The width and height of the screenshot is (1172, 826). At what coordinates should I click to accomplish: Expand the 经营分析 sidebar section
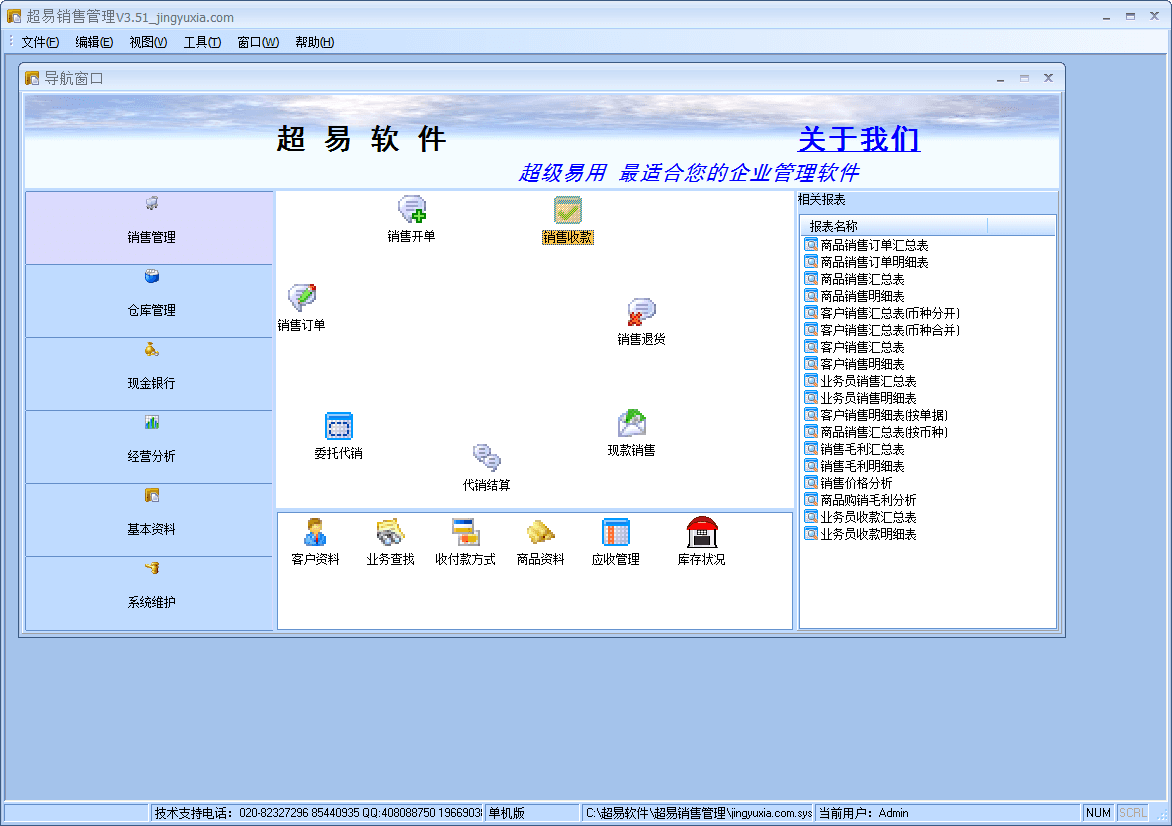pyautogui.click(x=150, y=446)
